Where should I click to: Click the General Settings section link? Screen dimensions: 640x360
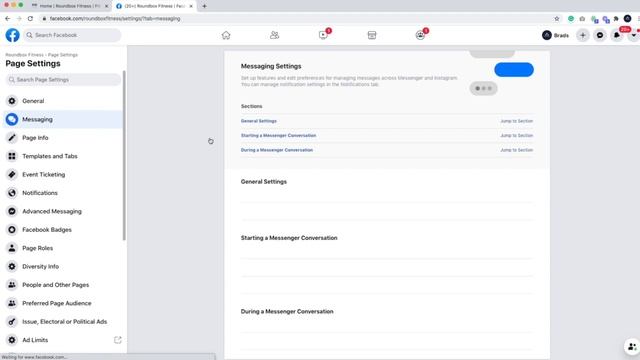tap(259, 121)
